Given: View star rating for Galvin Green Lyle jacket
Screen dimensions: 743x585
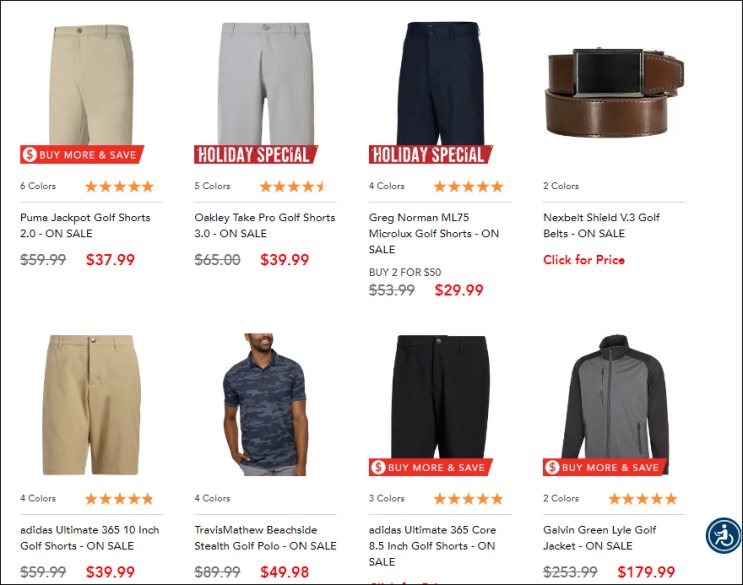Looking at the screenshot, I should pos(643,499).
